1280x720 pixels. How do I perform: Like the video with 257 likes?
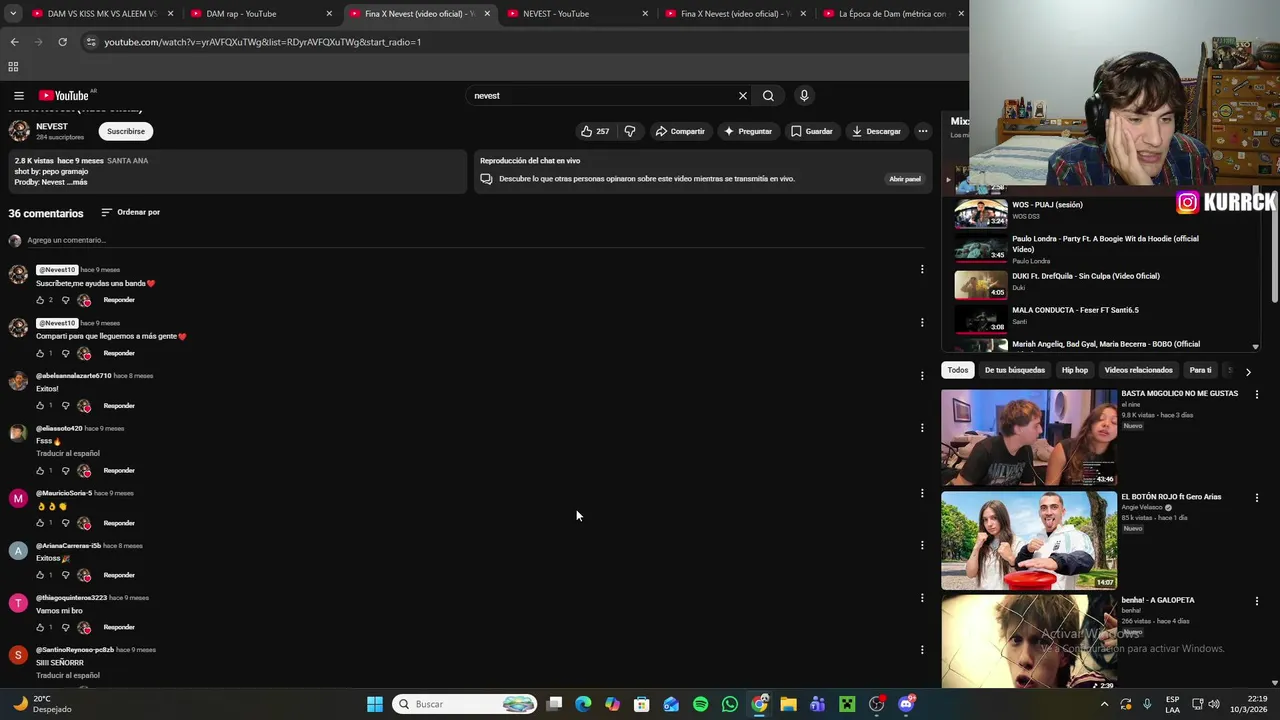(594, 131)
